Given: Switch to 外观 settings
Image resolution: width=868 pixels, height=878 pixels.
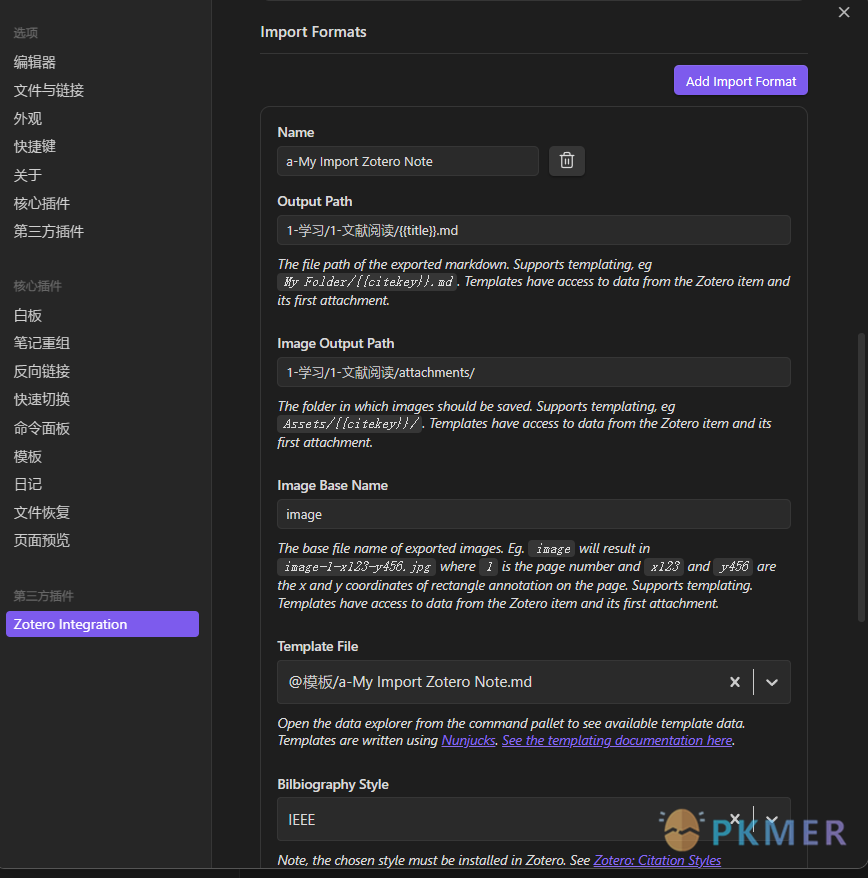Looking at the screenshot, I should (27, 119).
